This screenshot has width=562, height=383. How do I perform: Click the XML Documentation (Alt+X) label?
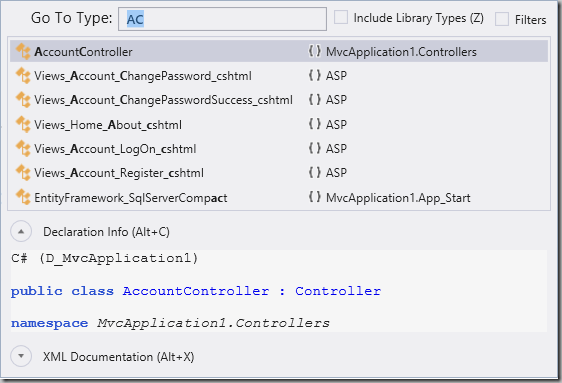click(x=119, y=357)
